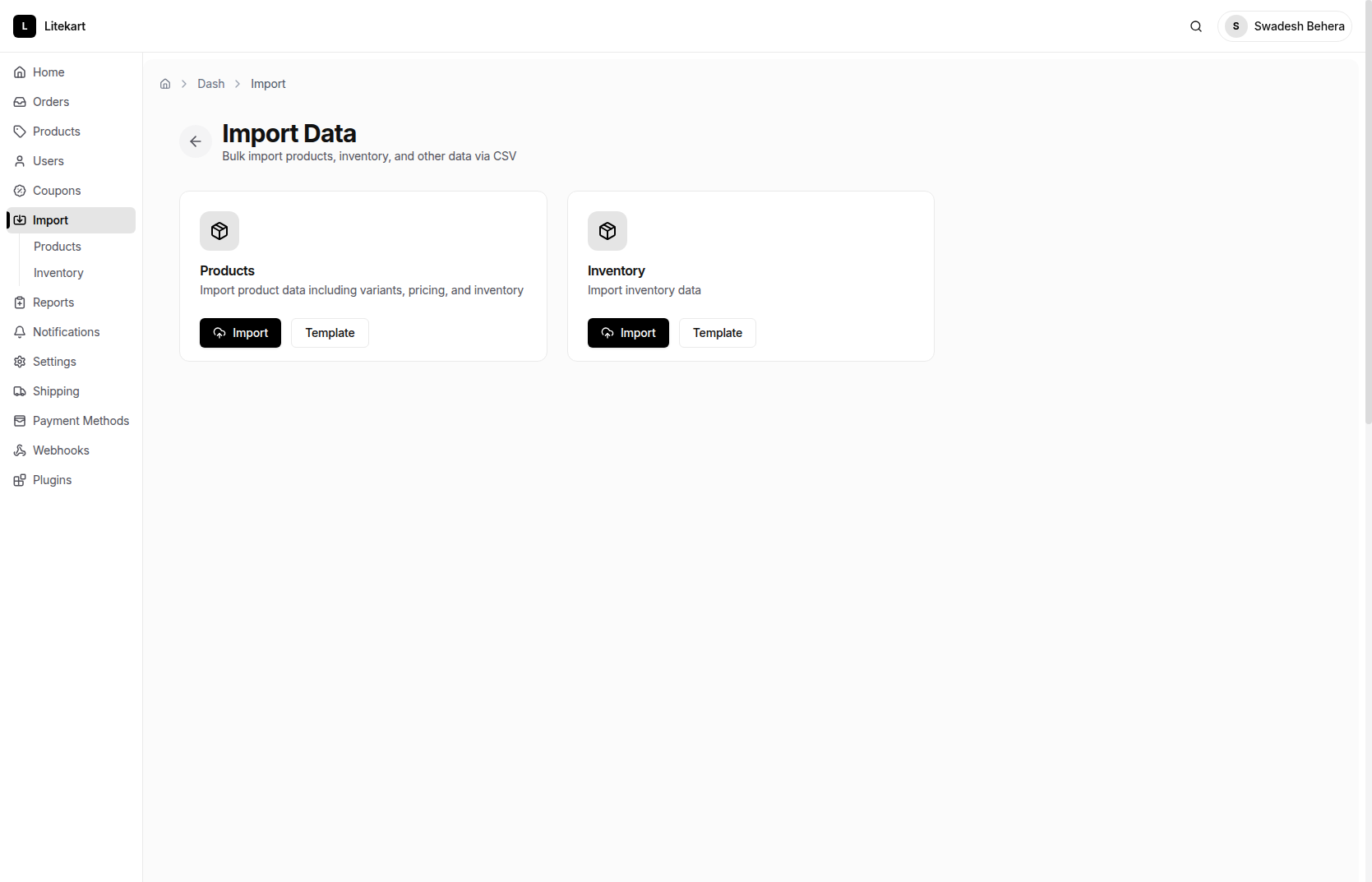
Task: Click the Notifications bell icon
Action: [x=20, y=332]
